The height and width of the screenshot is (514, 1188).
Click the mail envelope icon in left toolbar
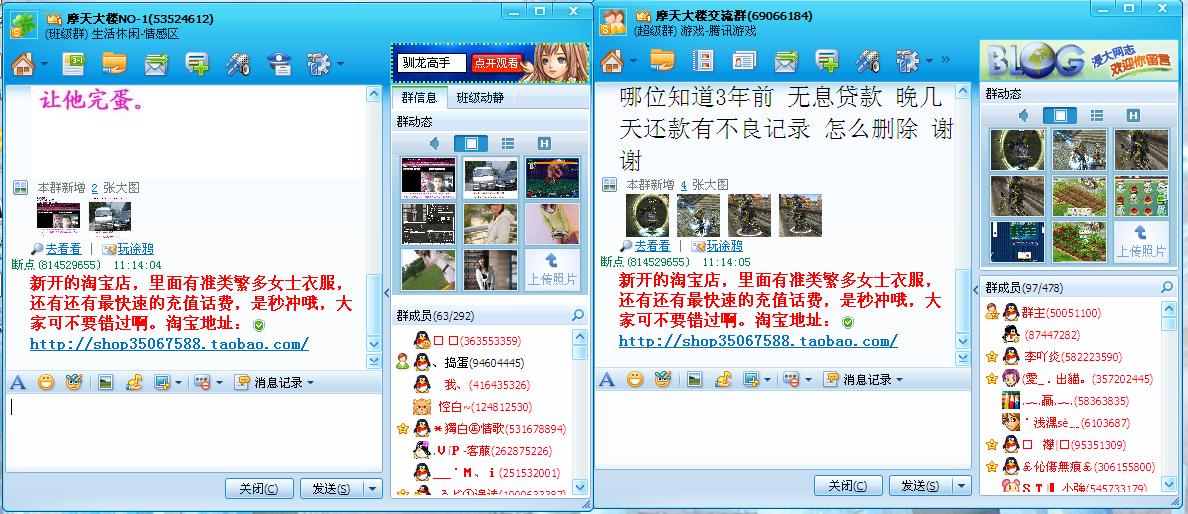[x=155, y=64]
